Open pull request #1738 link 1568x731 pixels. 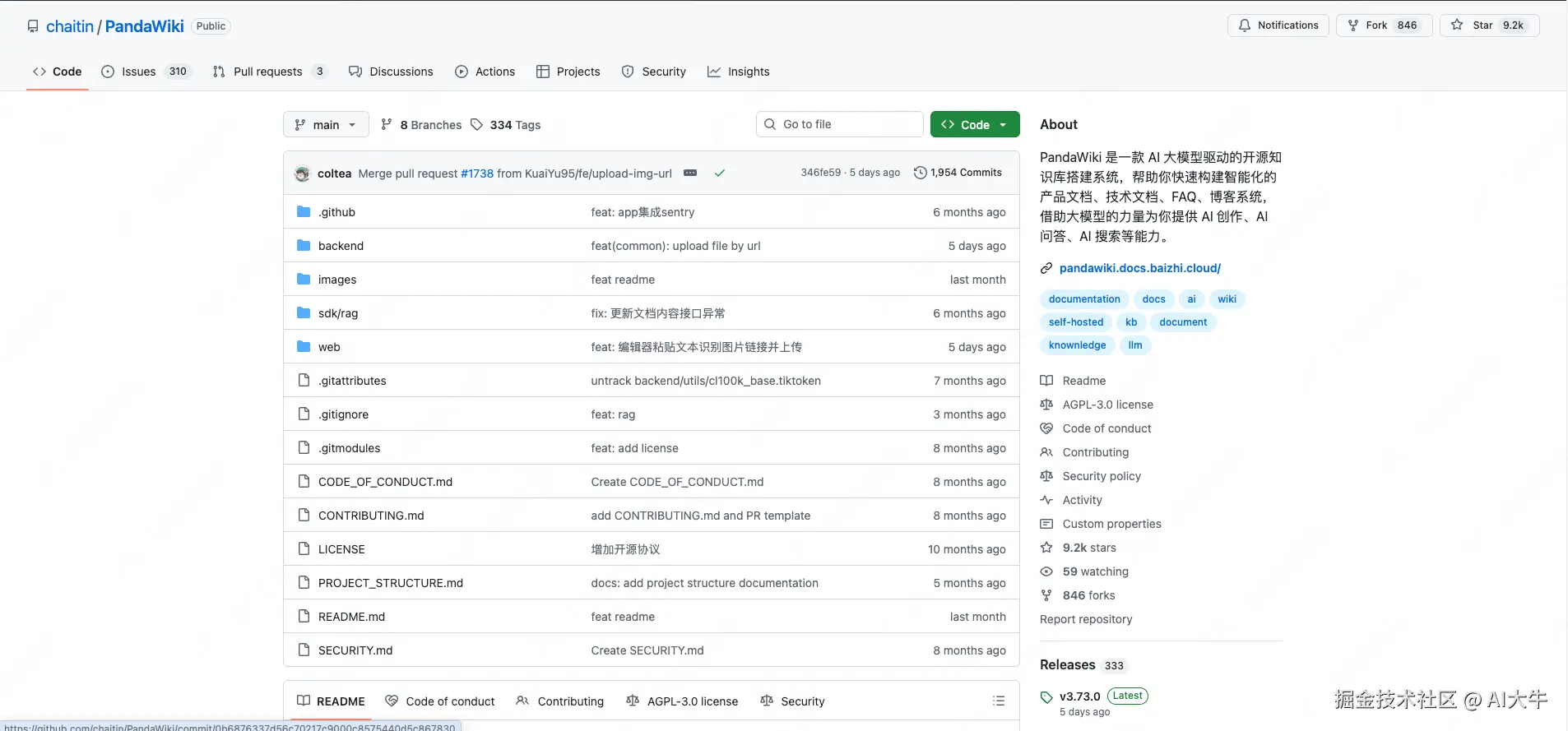pos(477,173)
